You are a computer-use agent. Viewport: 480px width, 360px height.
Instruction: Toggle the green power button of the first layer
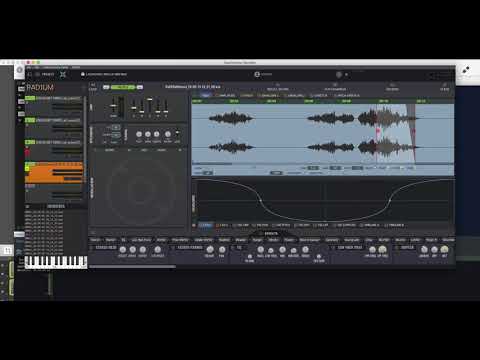tap(30, 98)
